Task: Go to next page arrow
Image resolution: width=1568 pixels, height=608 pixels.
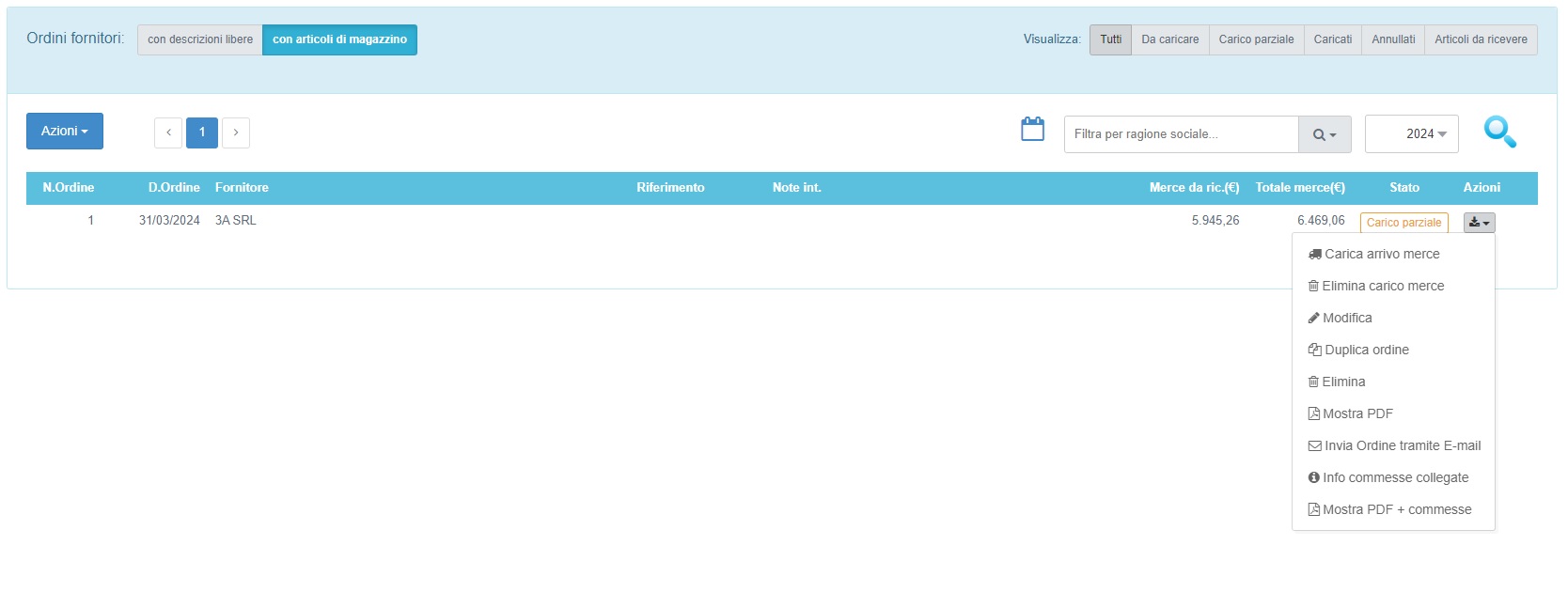Action: [x=236, y=133]
